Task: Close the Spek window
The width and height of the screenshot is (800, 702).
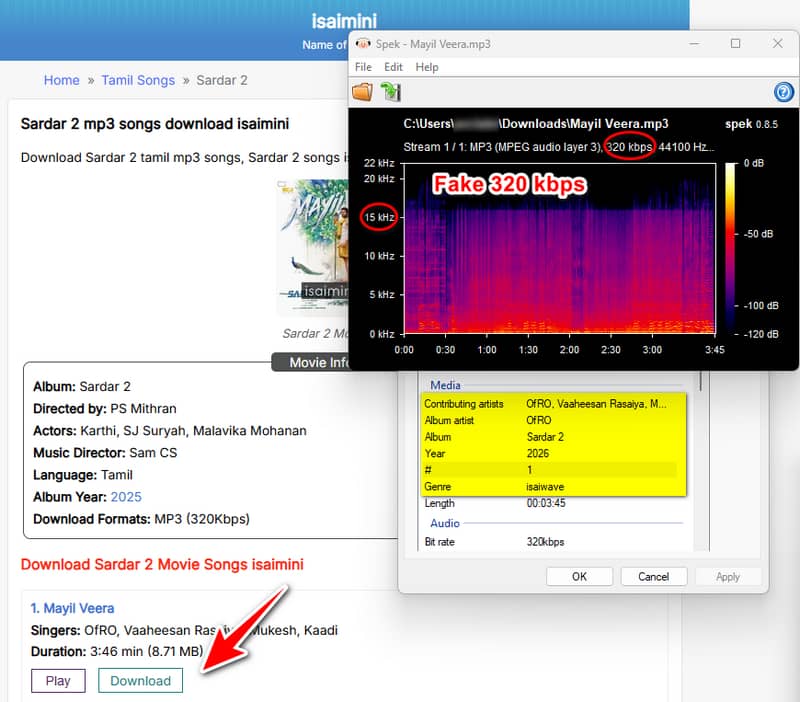Action: [x=777, y=44]
